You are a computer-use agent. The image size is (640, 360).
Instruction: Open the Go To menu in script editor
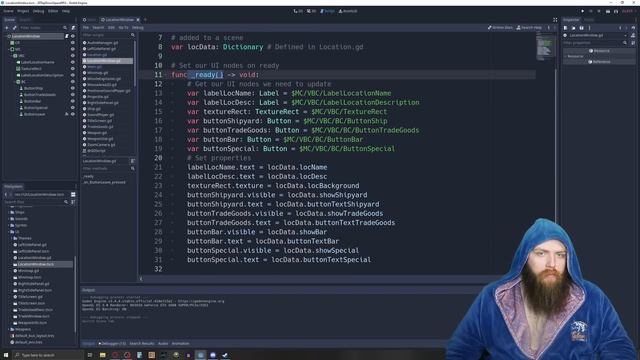tap(123, 28)
